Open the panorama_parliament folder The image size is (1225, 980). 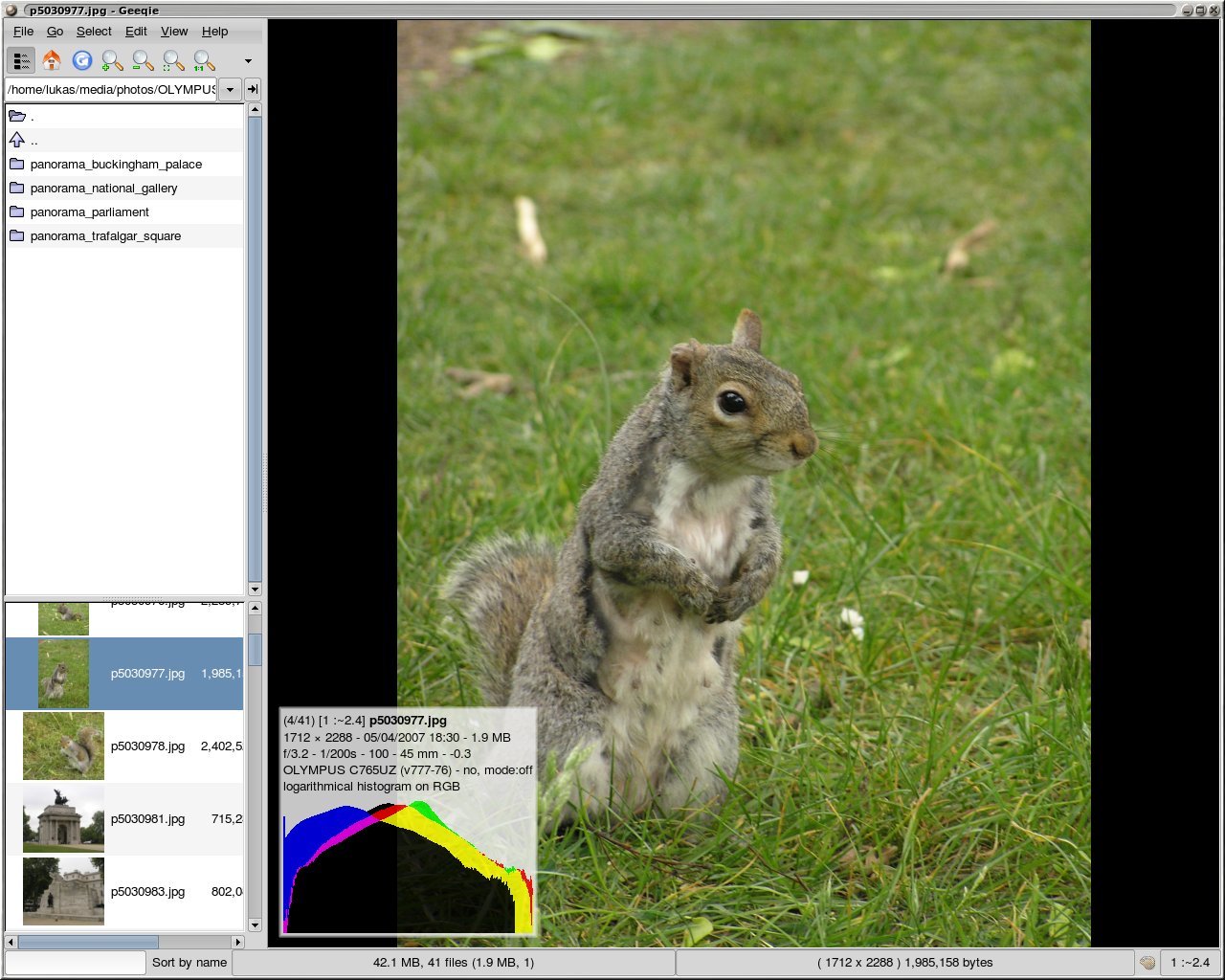[x=124, y=212]
